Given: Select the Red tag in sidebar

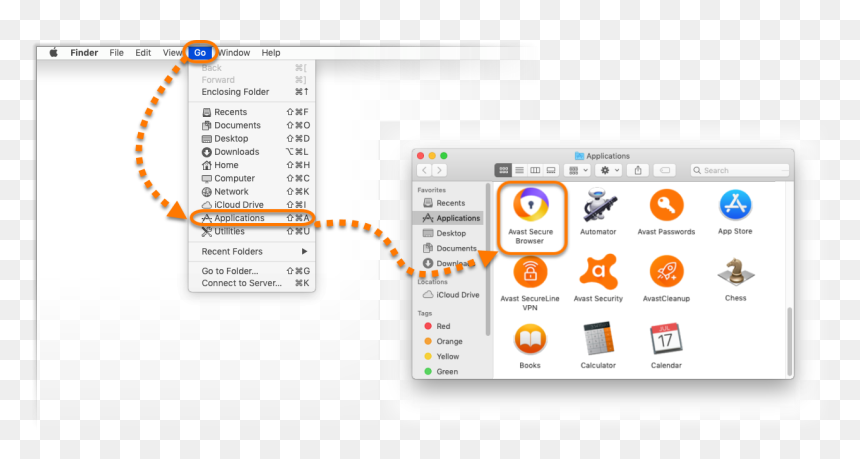Looking at the screenshot, I should click(x=449, y=326).
